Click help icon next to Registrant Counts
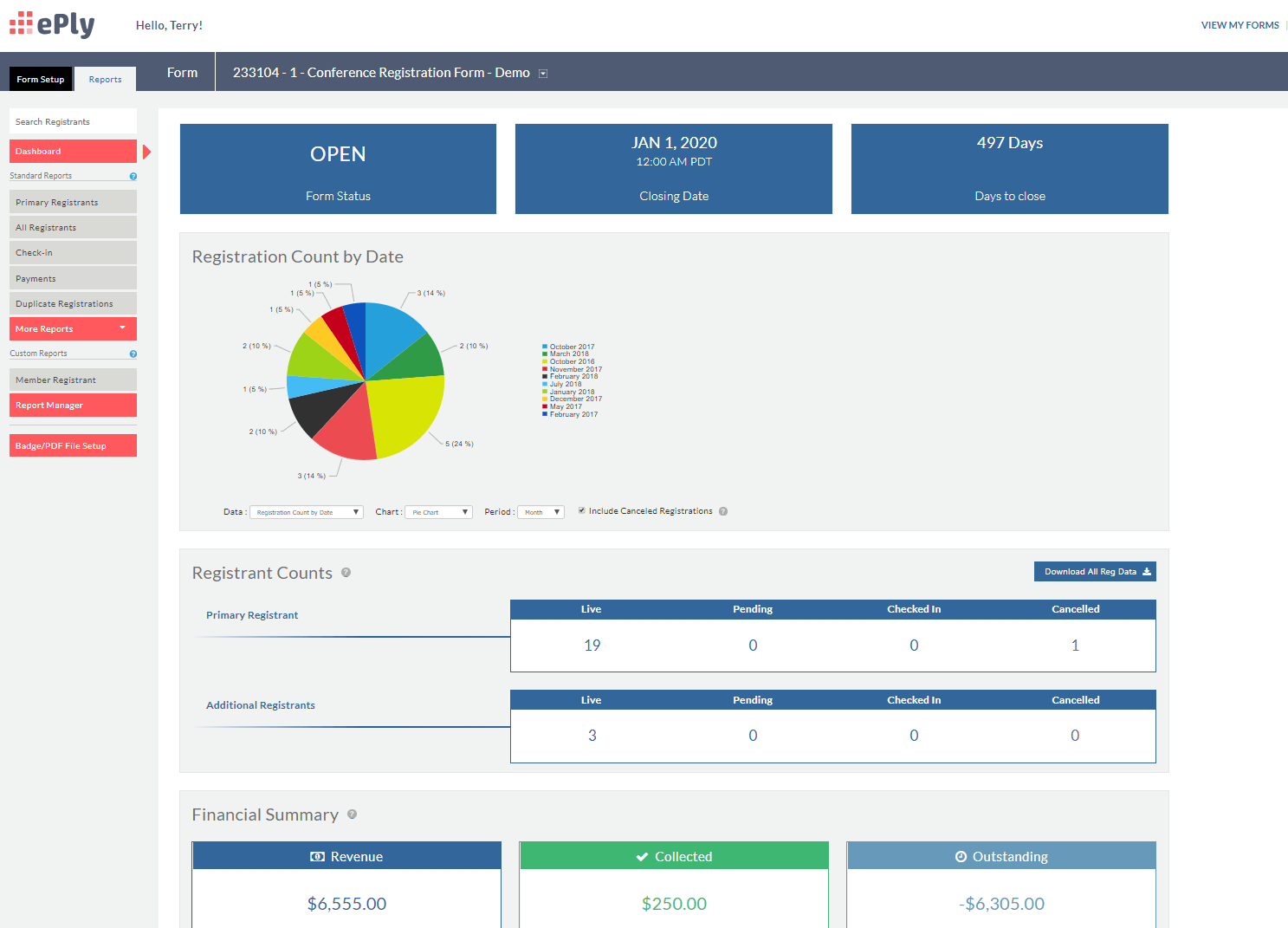 click(x=346, y=573)
